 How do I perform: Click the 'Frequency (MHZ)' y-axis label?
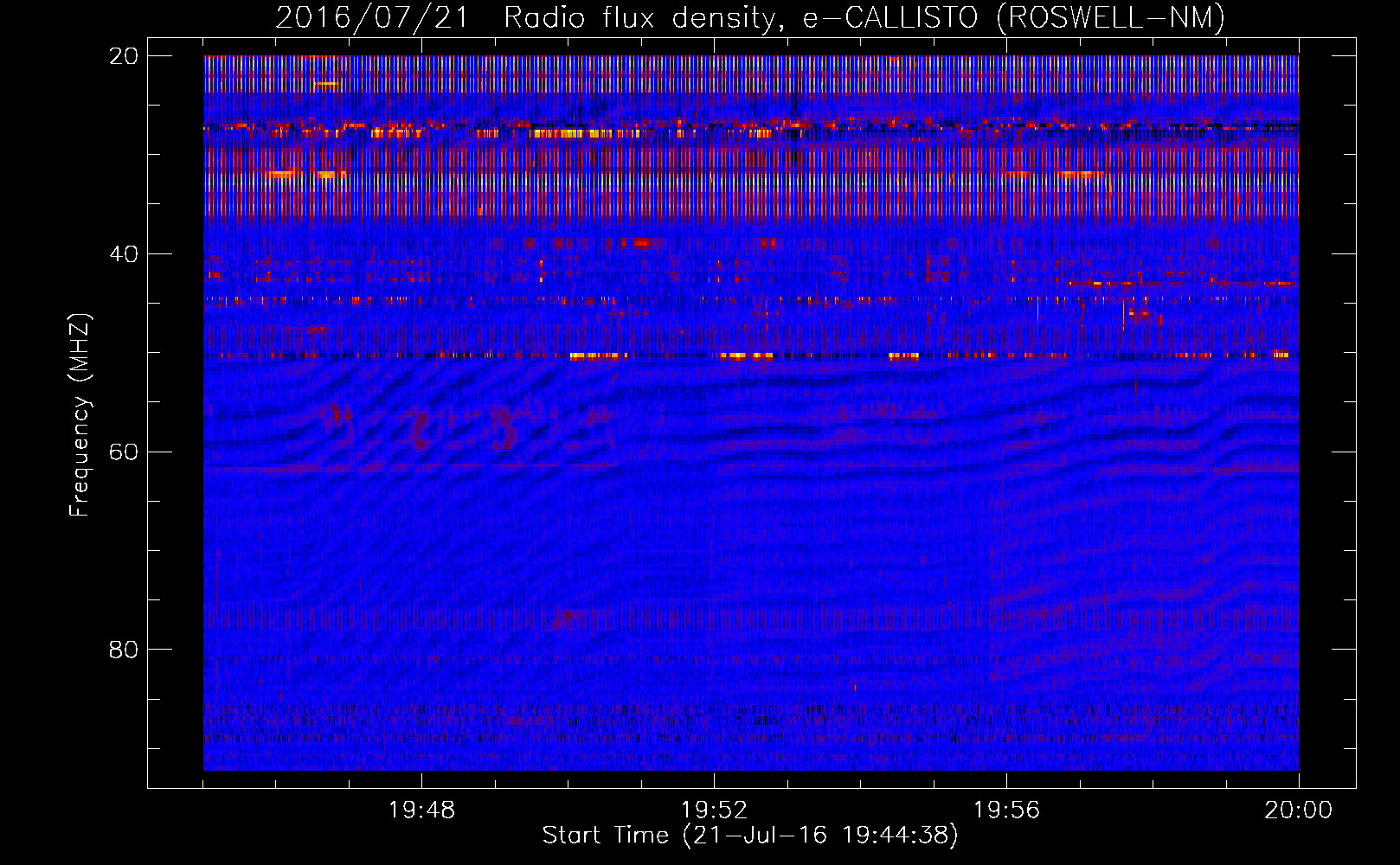click(80, 415)
